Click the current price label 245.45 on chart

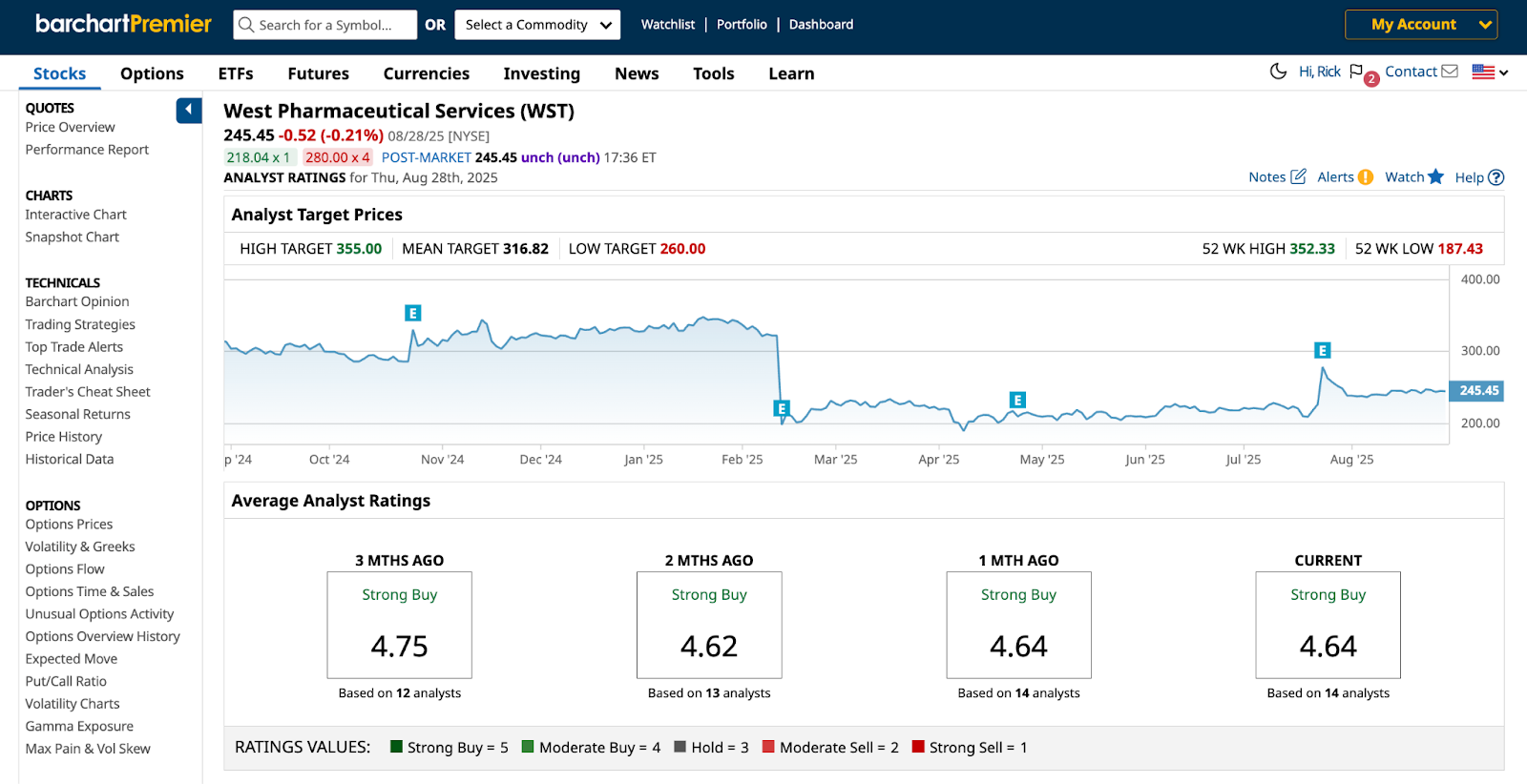point(1478,391)
